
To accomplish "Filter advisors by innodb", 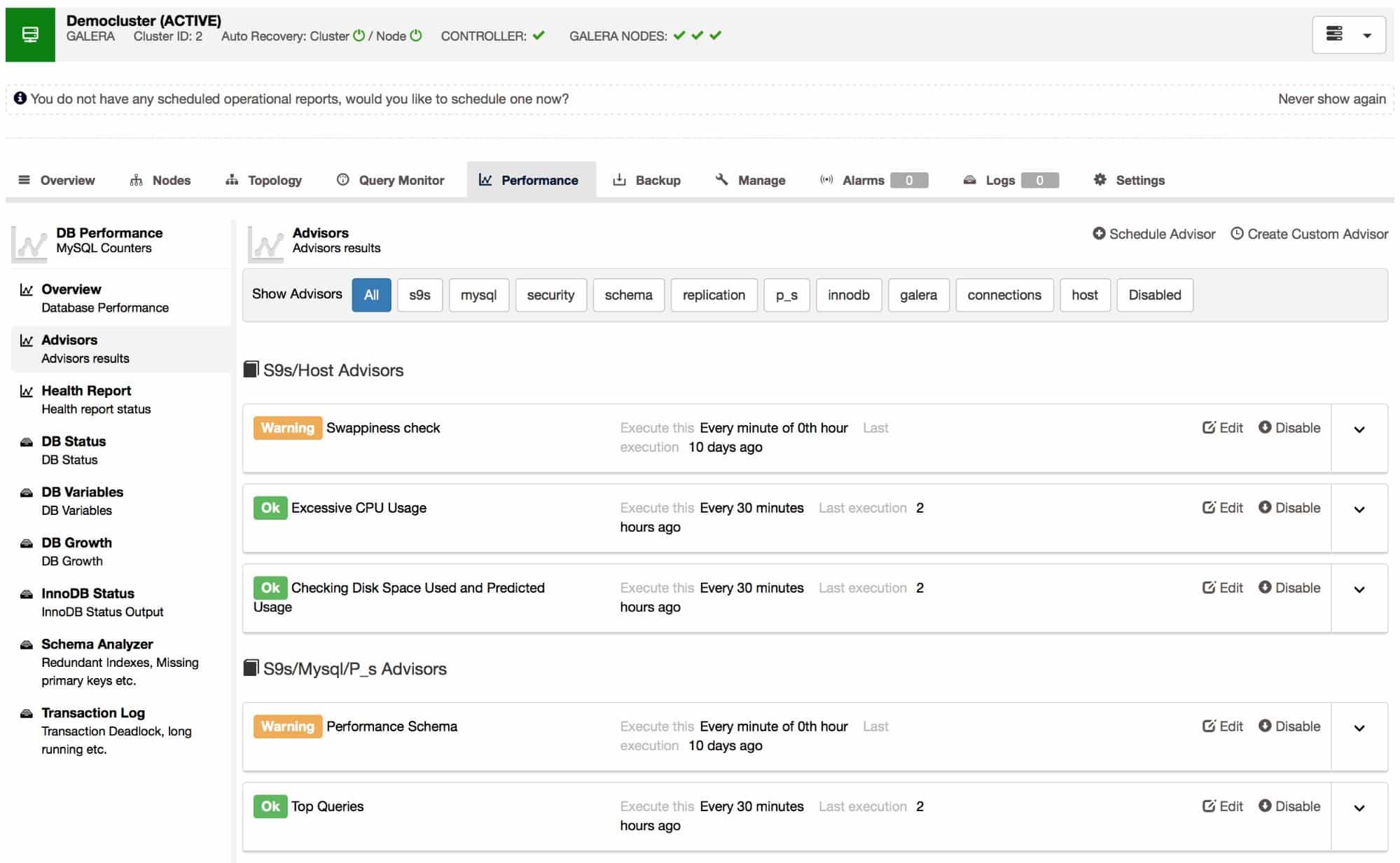I will (848, 295).
